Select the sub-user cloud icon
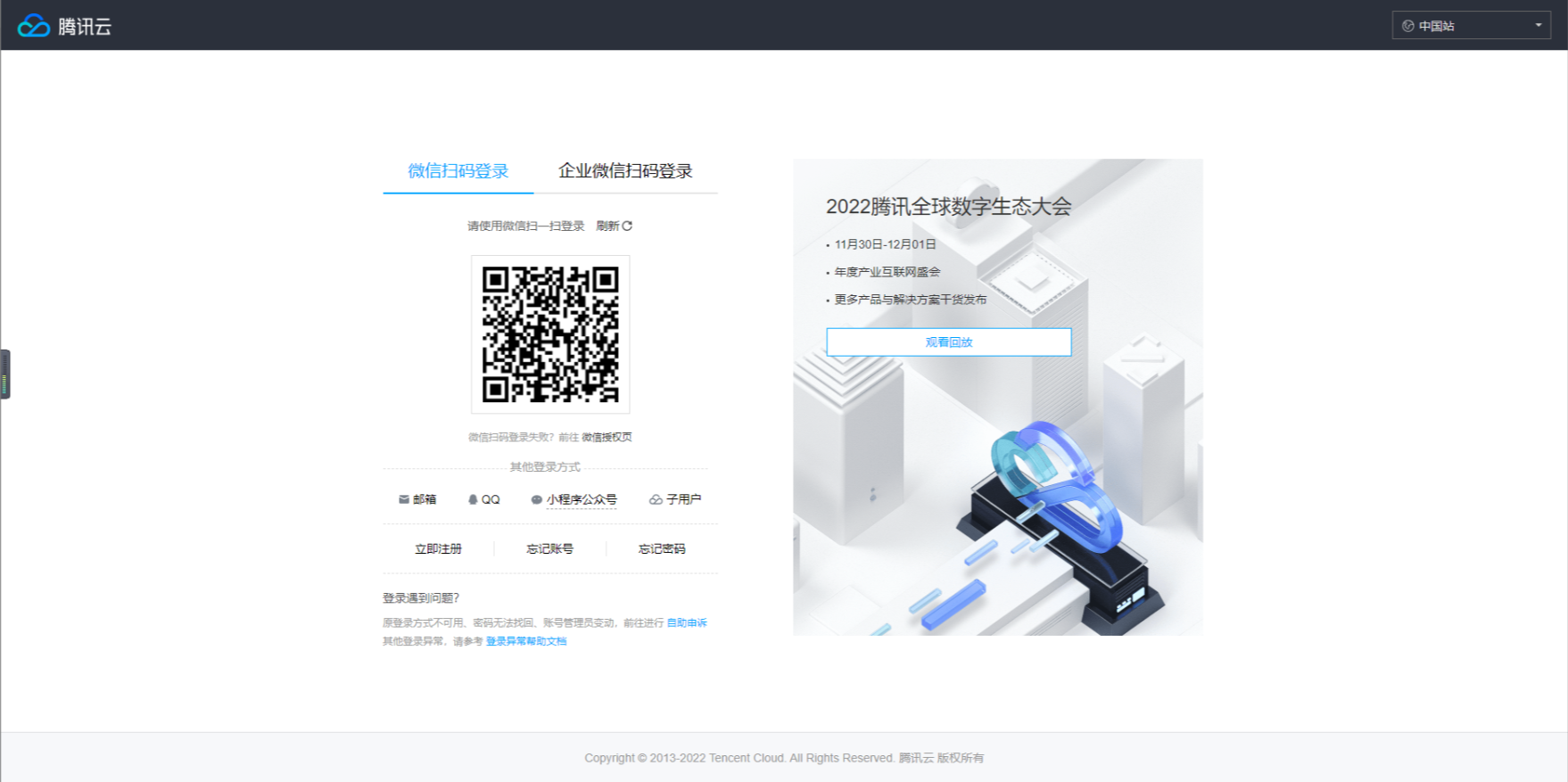Image resolution: width=1568 pixels, height=782 pixels. [x=656, y=499]
